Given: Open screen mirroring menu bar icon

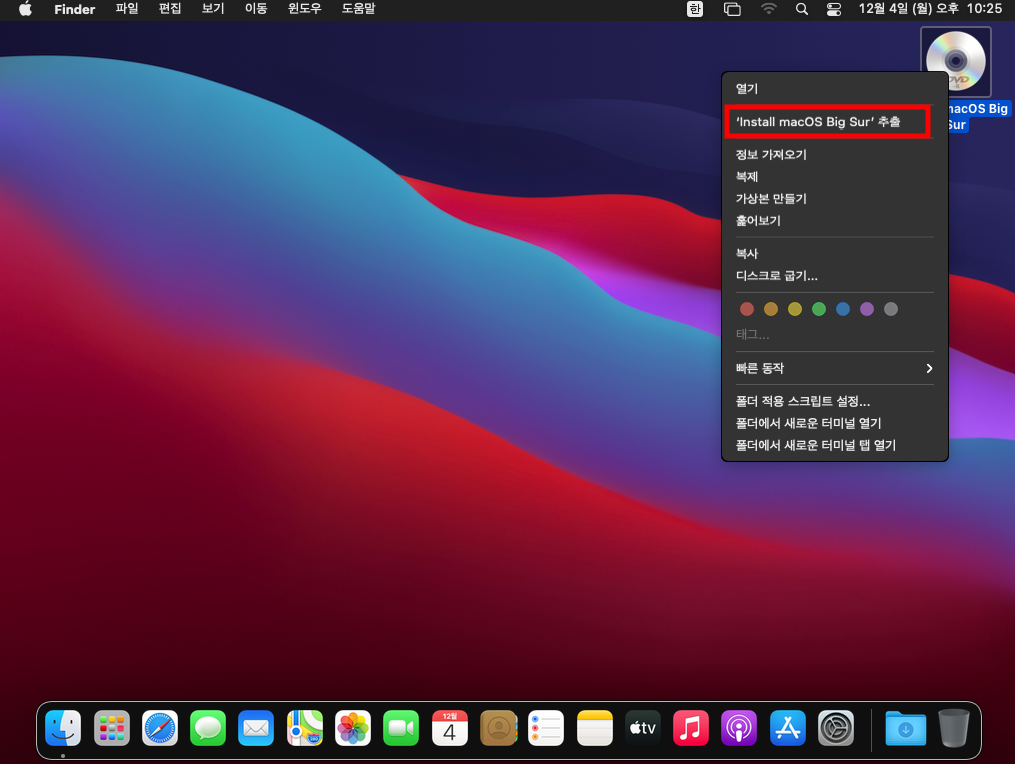Looking at the screenshot, I should coord(732,9).
